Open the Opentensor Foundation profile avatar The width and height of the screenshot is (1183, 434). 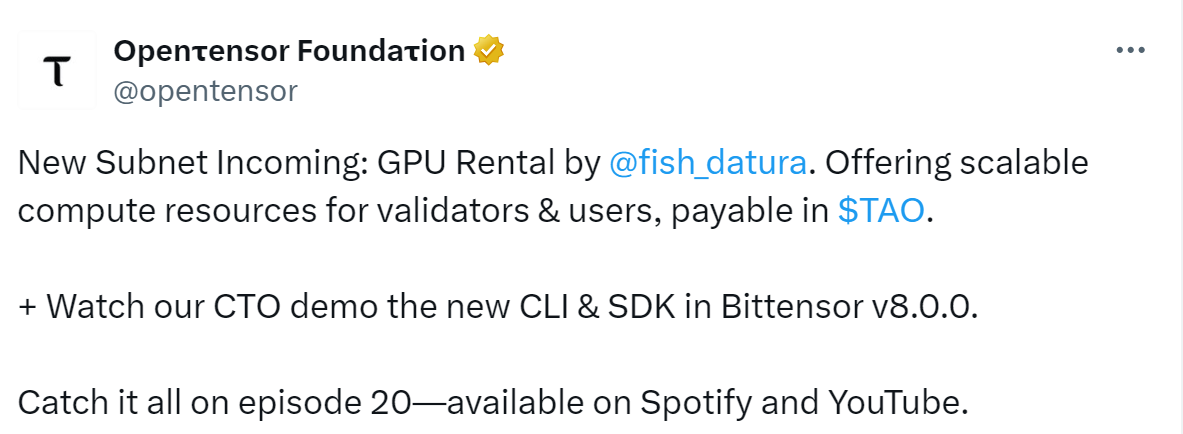[57, 70]
